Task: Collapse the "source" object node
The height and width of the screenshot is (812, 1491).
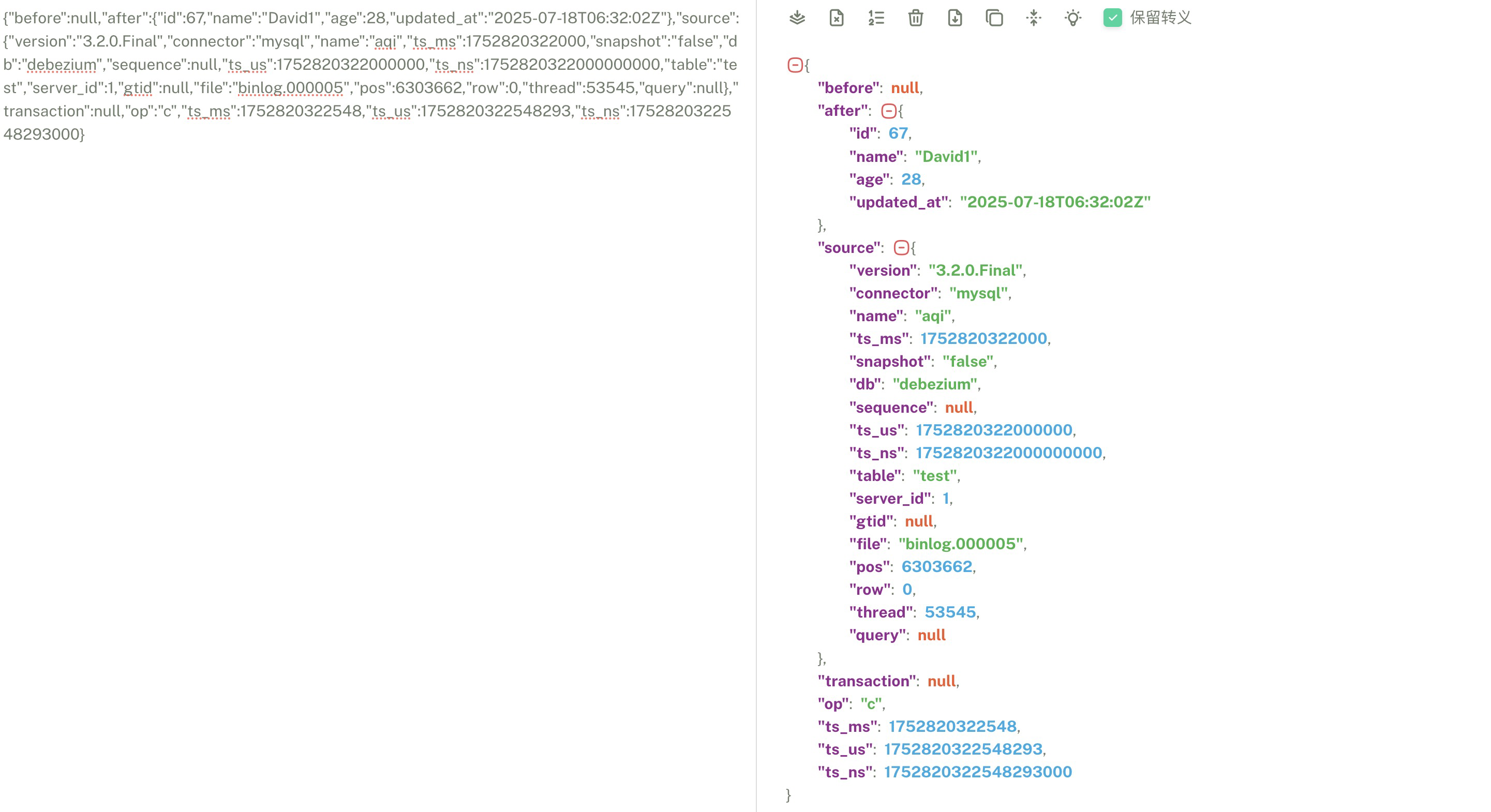Action: (x=901, y=248)
